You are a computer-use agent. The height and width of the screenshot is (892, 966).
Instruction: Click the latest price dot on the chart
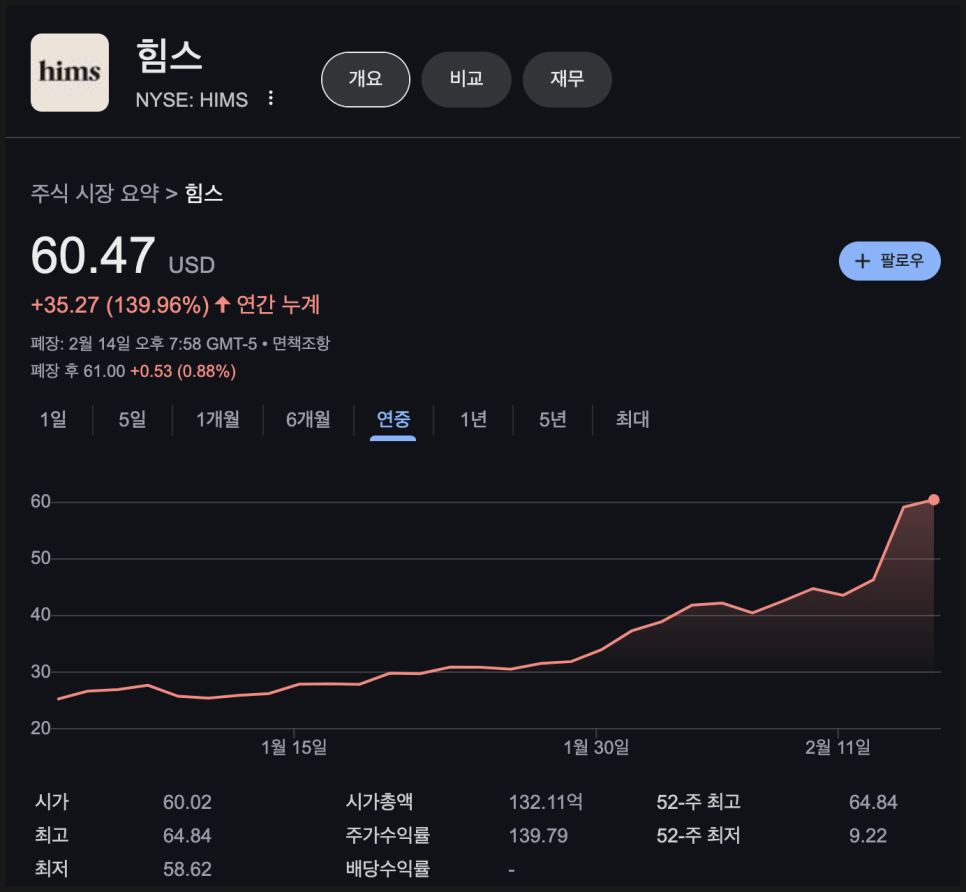(x=934, y=500)
